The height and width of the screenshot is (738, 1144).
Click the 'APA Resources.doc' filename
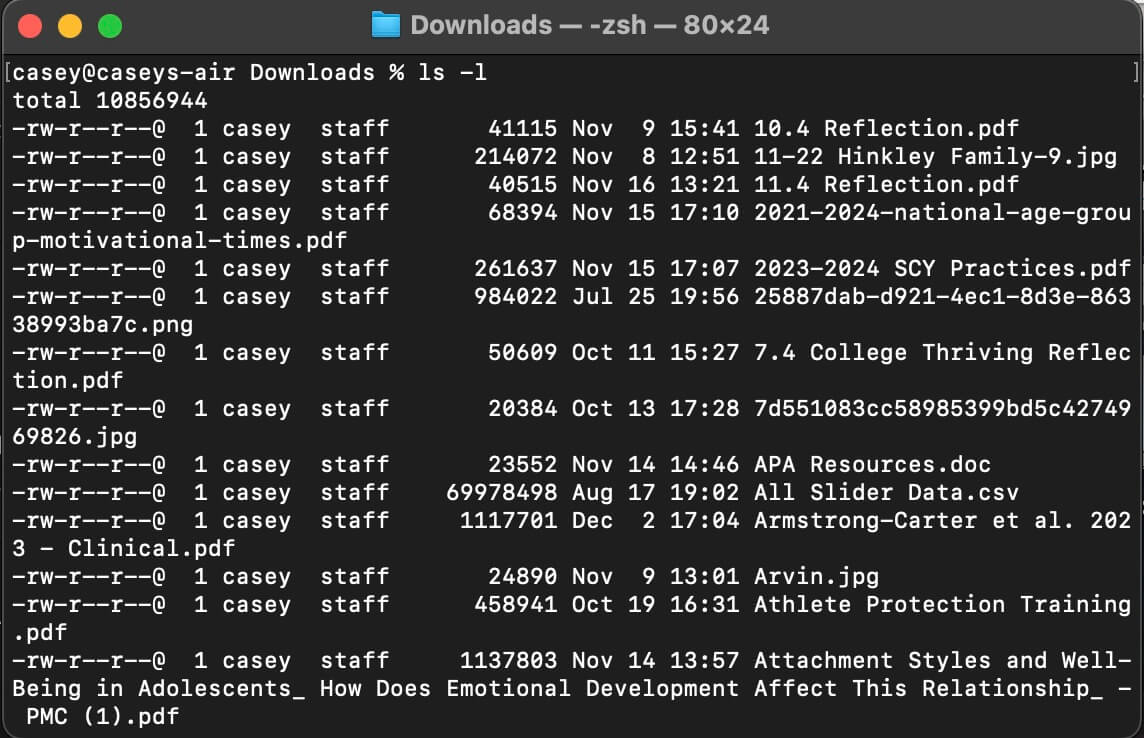(872, 465)
